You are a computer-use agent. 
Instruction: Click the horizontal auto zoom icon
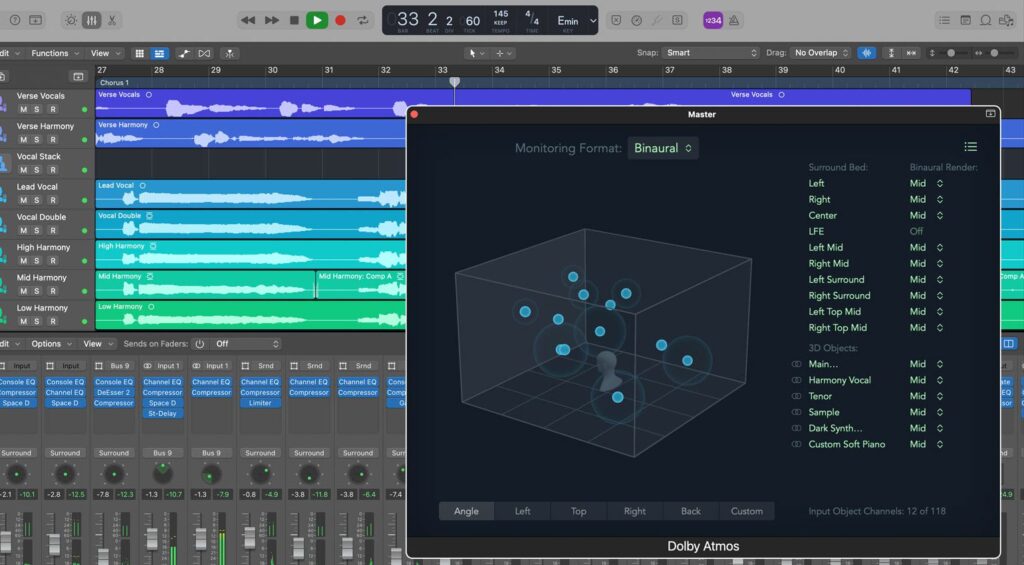(911, 53)
